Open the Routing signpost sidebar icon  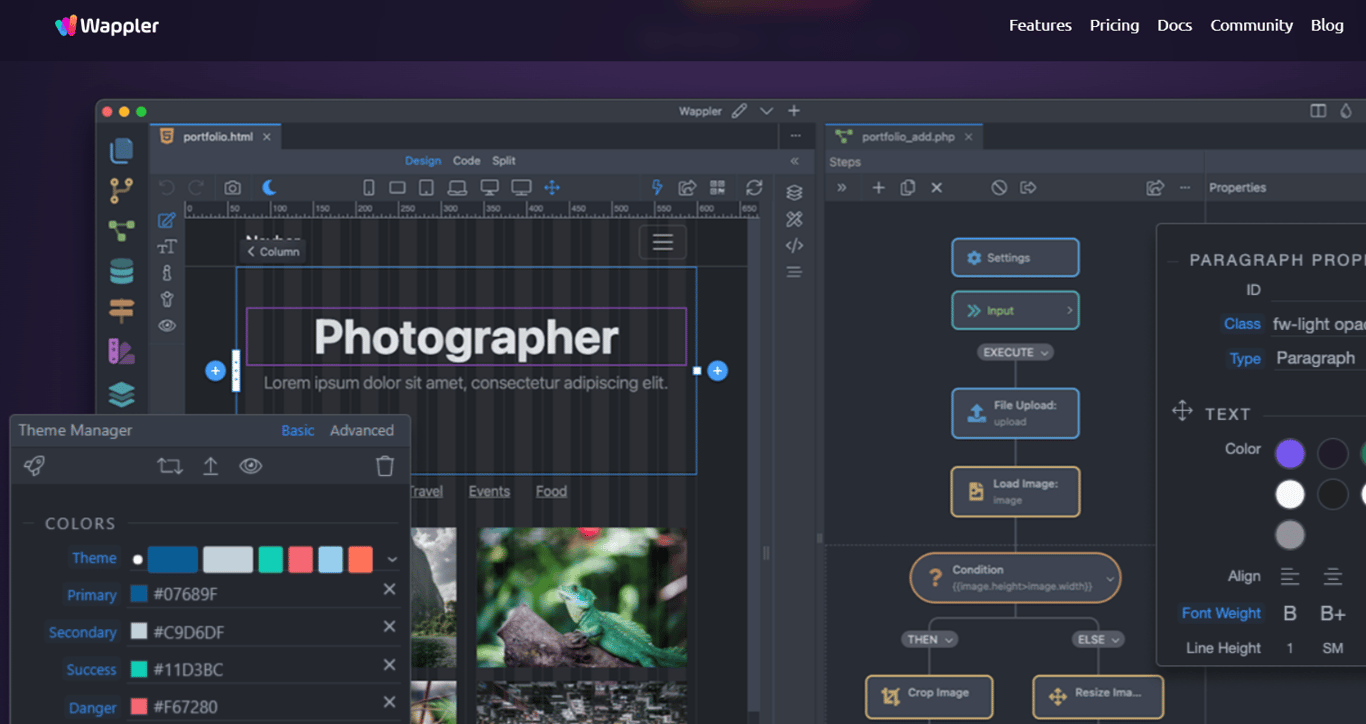point(121,311)
